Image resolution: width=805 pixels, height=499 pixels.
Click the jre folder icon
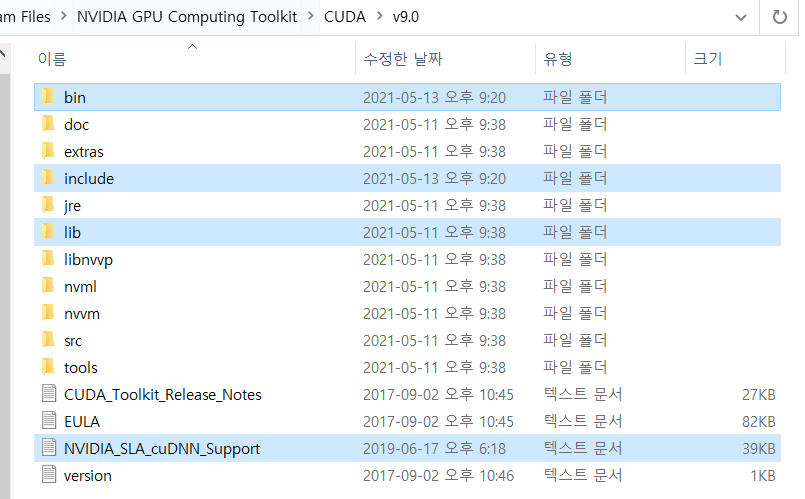coord(48,205)
